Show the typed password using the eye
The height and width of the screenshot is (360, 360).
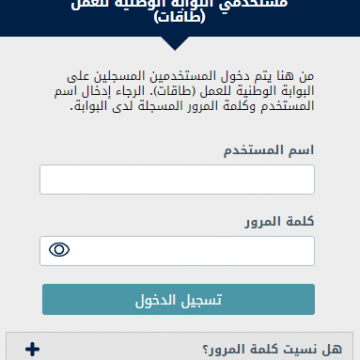[59, 250]
